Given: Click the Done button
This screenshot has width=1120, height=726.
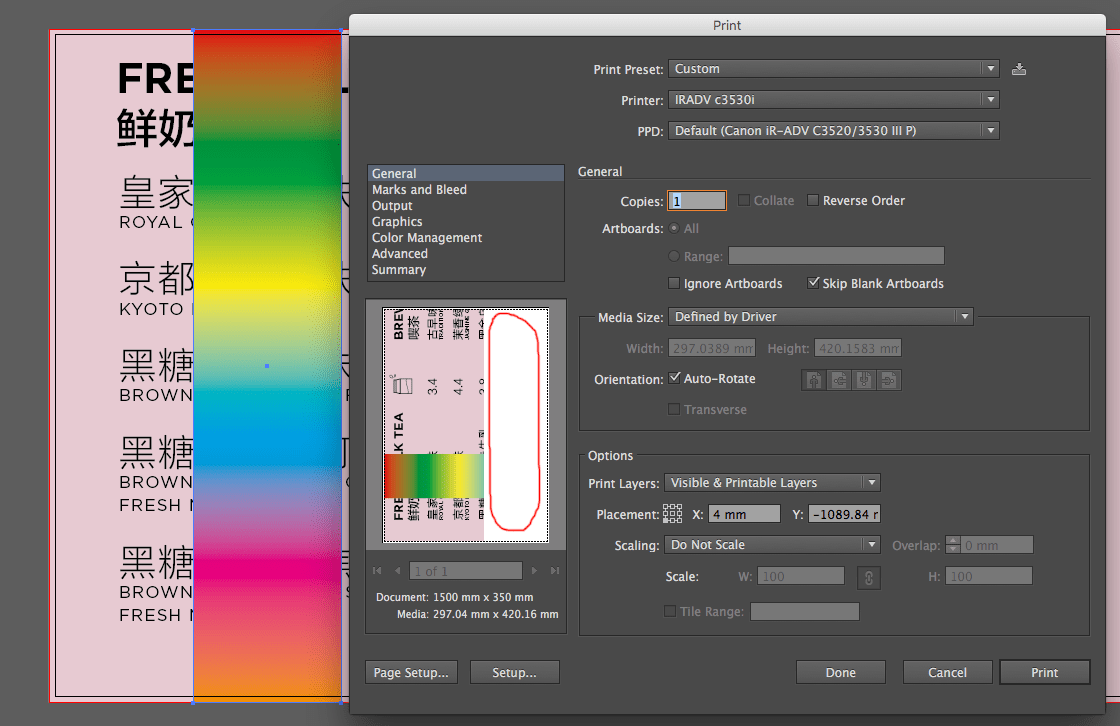Looking at the screenshot, I should click(841, 672).
